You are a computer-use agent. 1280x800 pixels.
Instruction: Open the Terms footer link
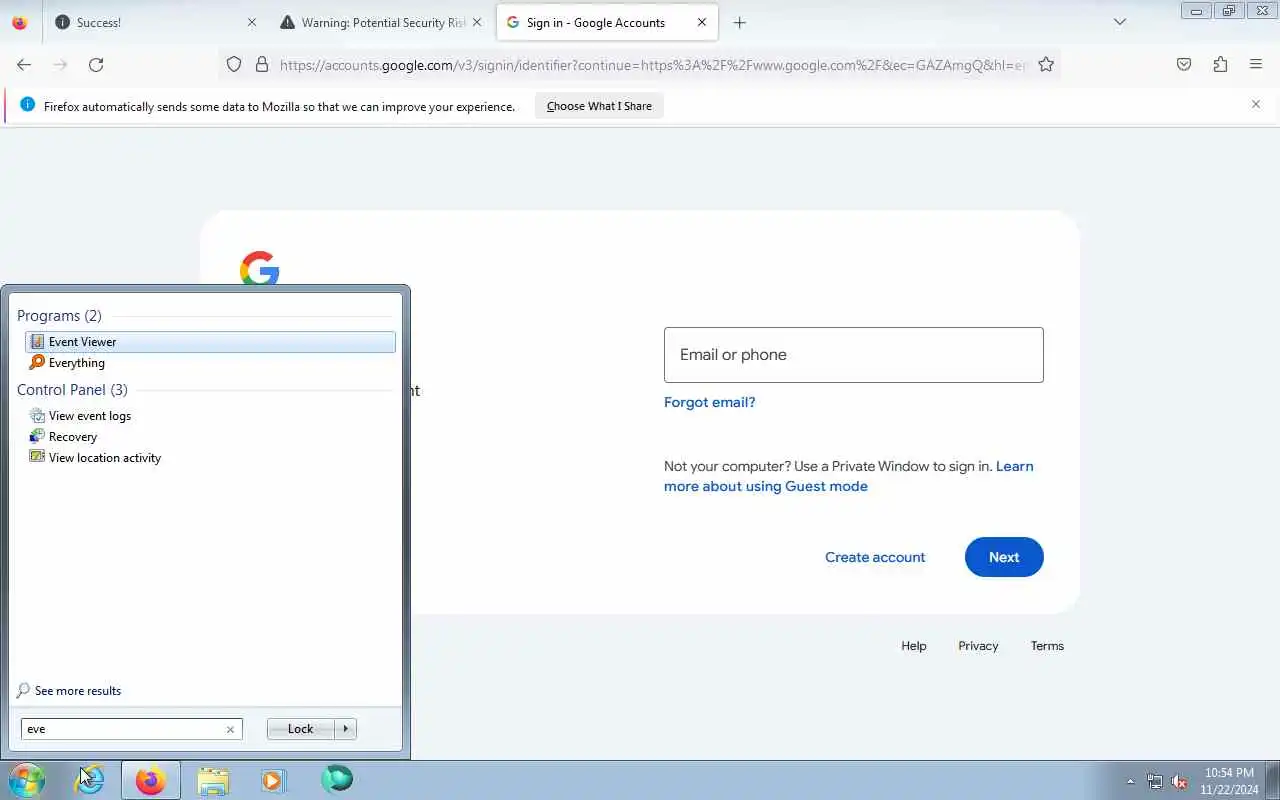(1047, 646)
